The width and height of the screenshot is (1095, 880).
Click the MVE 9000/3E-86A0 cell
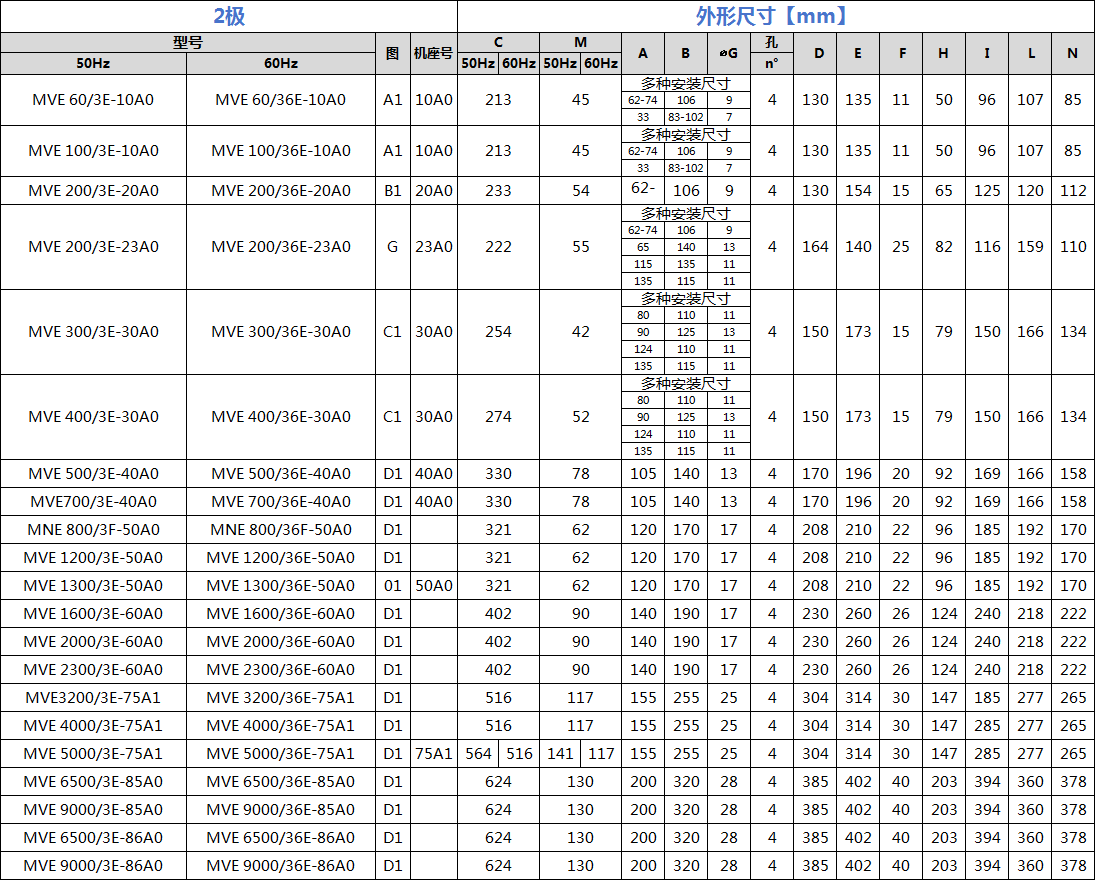(x=93, y=866)
